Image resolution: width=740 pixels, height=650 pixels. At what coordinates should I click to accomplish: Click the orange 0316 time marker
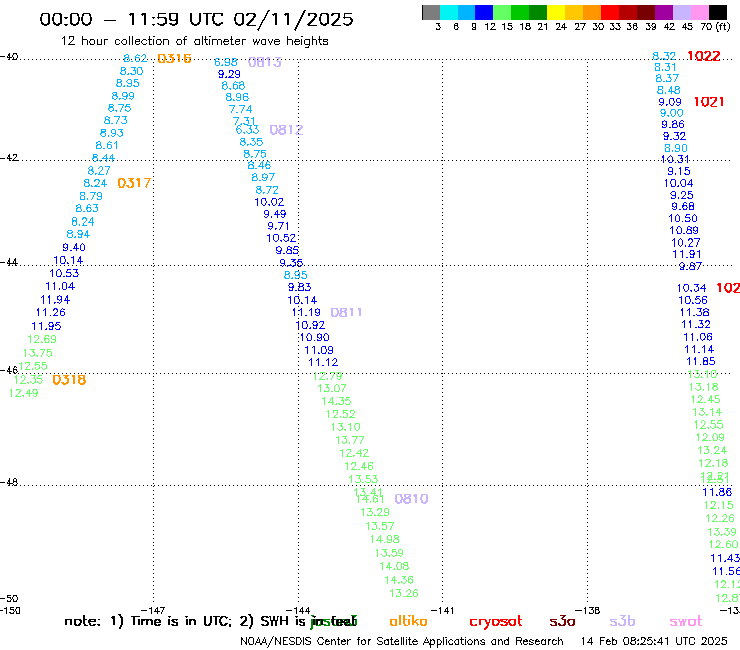tap(174, 59)
